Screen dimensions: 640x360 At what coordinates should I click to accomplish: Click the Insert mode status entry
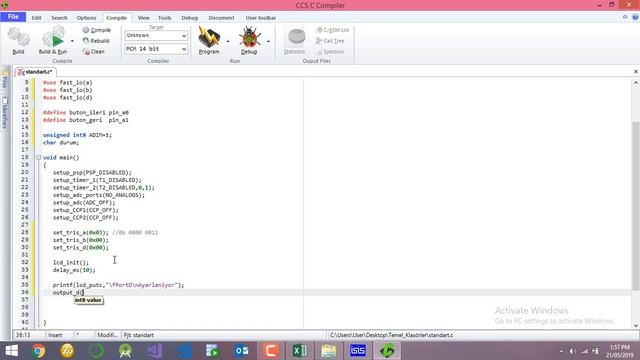pos(56,335)
